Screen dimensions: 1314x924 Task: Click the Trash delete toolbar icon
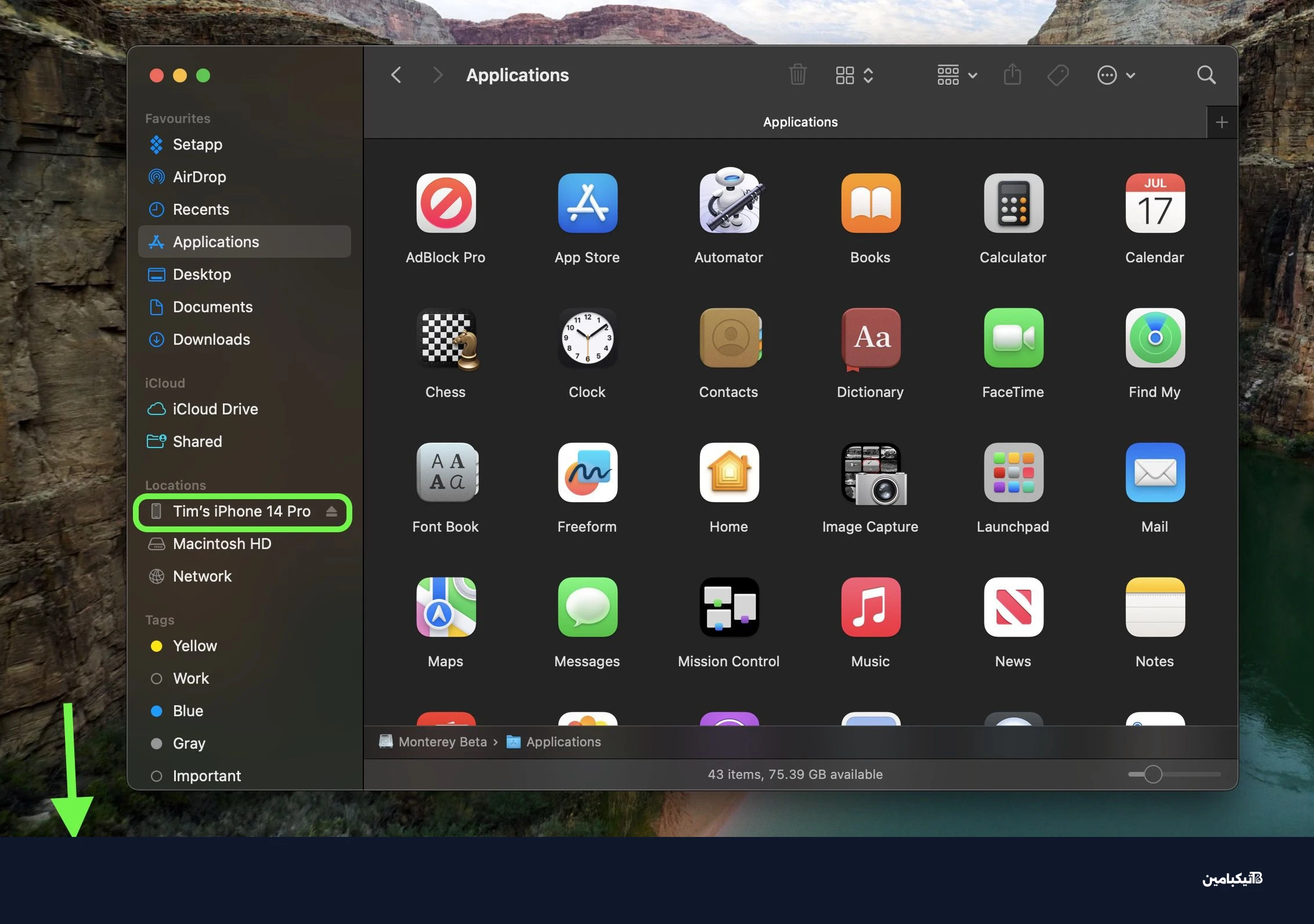(797, 75)
